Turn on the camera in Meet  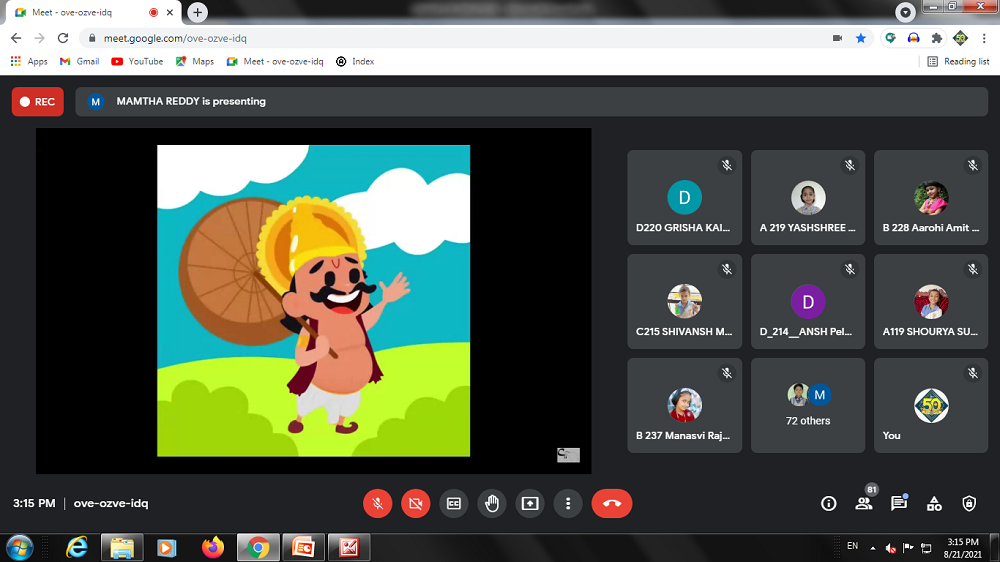pyautogui.click(x=415, y=504)
